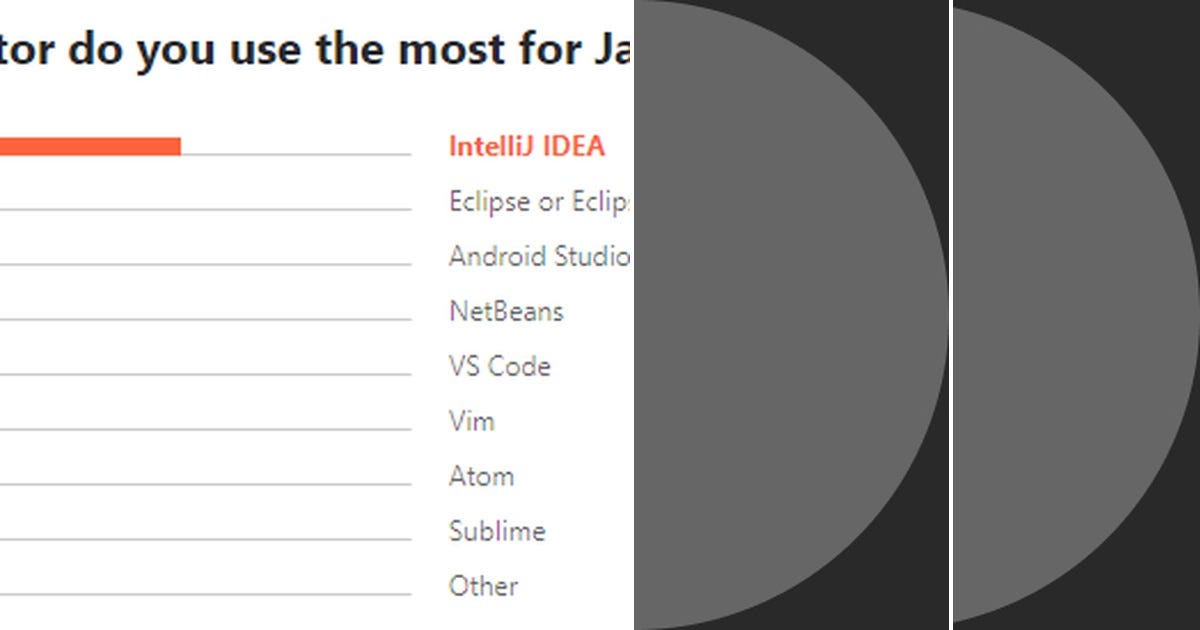The image size is (1200, 630).
Task: Click the bar track beside Android Studio
Action: click(205, 264)
